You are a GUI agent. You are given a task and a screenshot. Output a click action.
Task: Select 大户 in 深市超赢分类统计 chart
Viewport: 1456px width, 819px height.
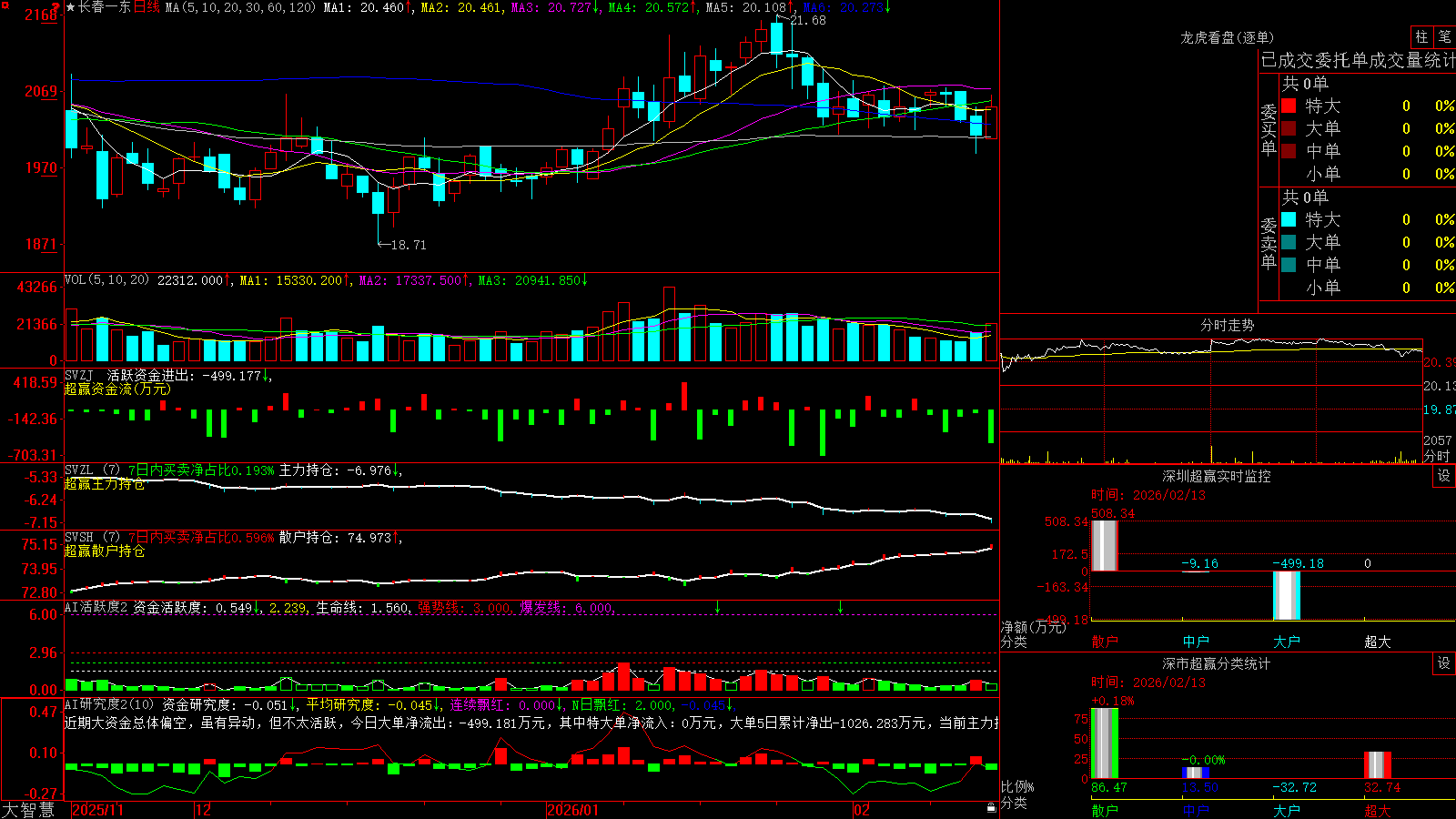[1287, 811]
